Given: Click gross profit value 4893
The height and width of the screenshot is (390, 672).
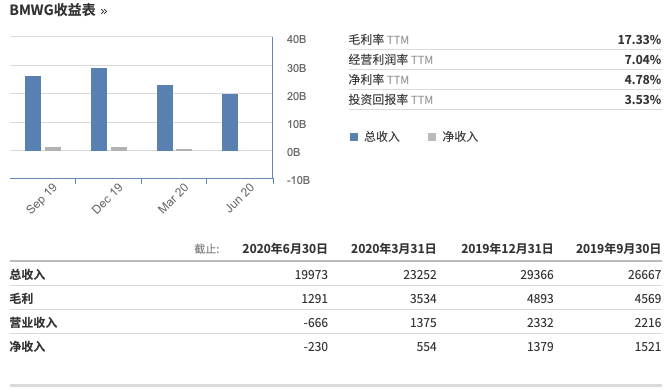Looking at the screenshot, I should (x=540, y=299).
